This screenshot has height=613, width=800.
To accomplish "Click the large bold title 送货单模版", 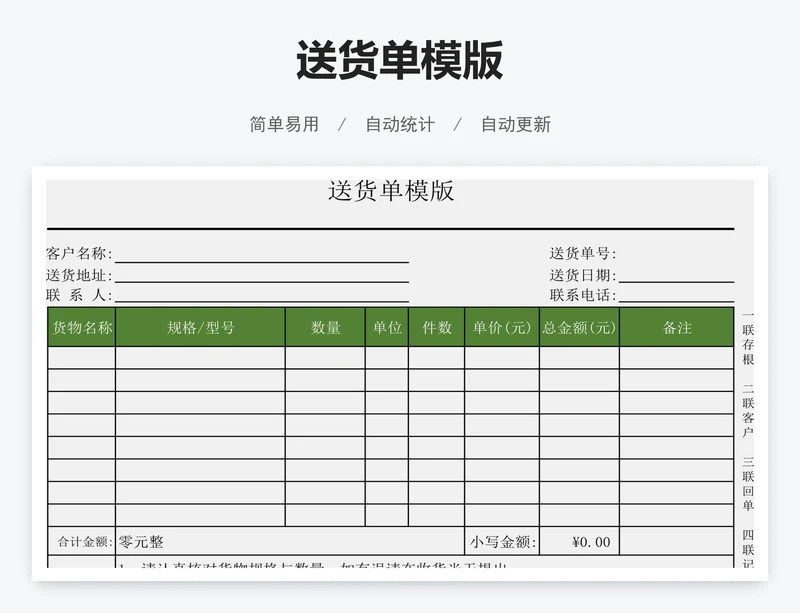I will click(x=400, y=60).
